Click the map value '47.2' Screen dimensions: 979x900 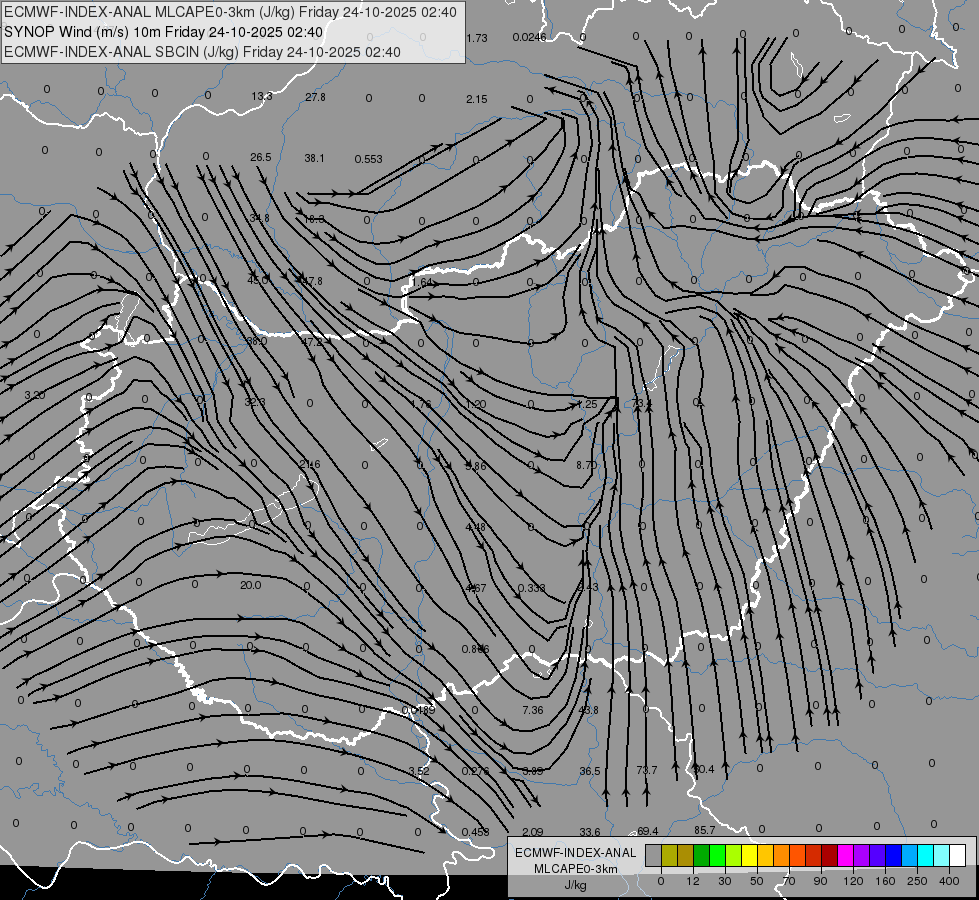point(312,342)
